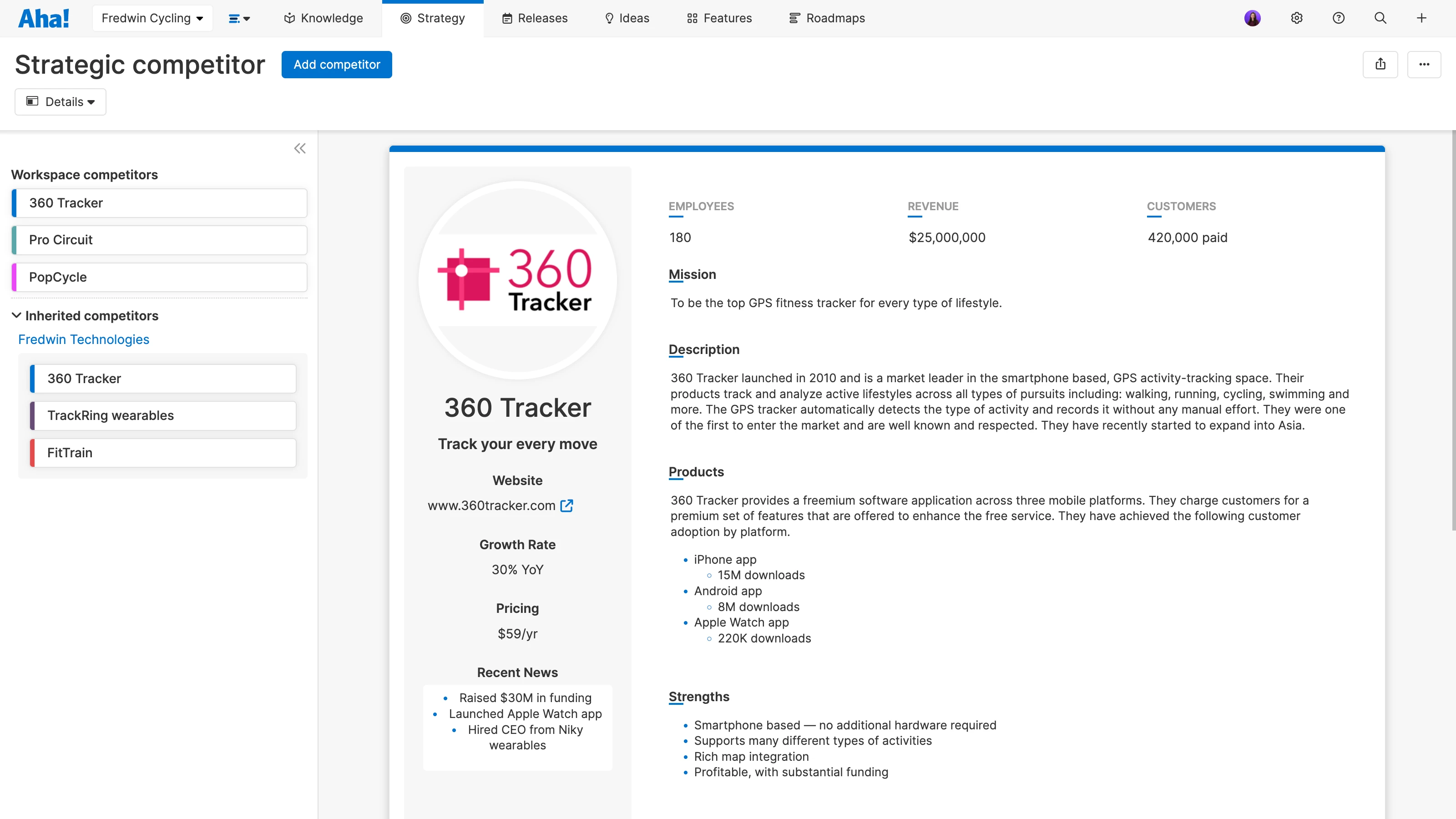Click the Aha! logo icon
The height and width of the screenshot is (819, 1456).
(44, 18)
